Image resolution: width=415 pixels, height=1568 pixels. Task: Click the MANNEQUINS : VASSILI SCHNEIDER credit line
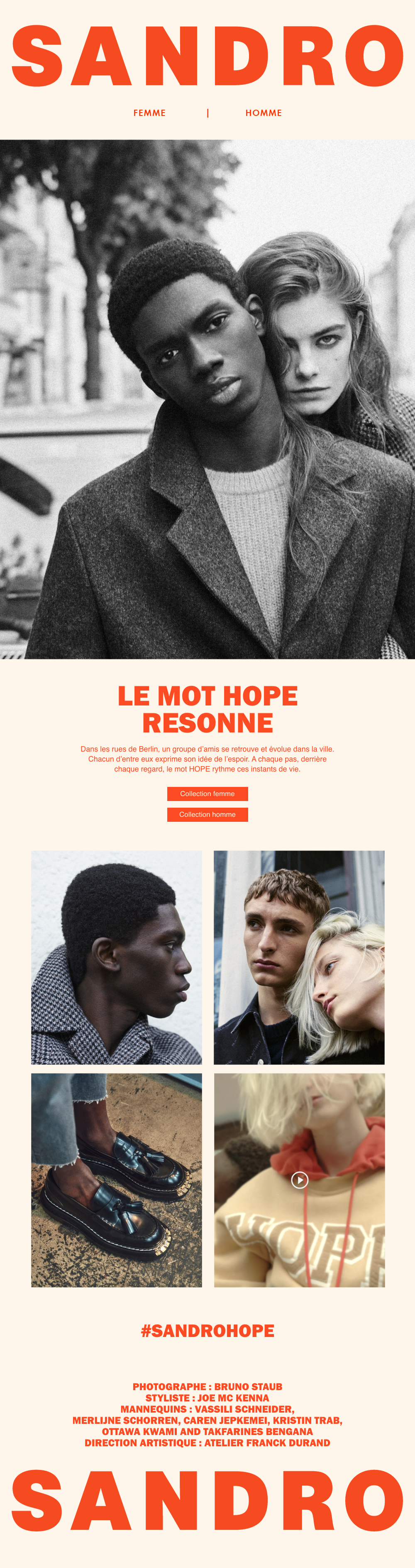207,1409
